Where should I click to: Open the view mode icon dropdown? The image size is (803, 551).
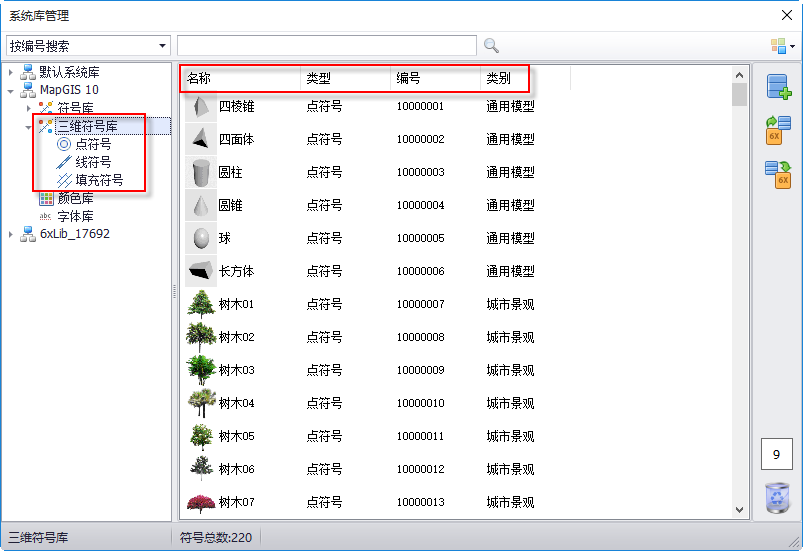pyautogui.click(x=782, y=46)
